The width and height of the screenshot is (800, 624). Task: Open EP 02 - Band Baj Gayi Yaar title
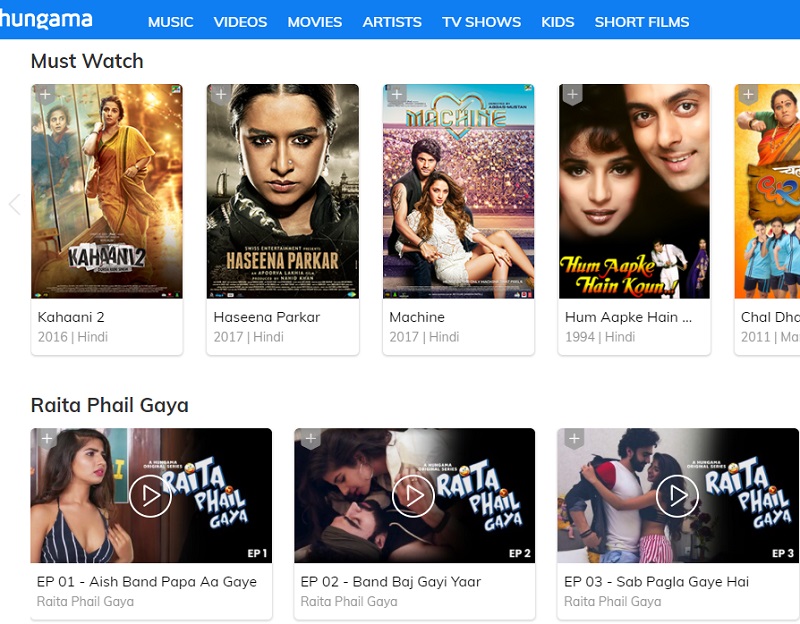tap(391, 582)
